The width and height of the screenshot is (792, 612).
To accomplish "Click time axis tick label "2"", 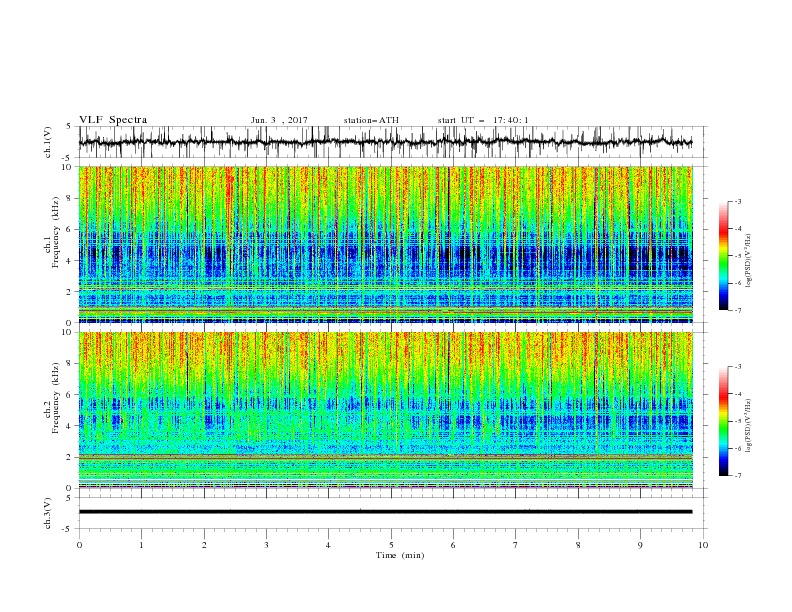I will coord(204,545).
